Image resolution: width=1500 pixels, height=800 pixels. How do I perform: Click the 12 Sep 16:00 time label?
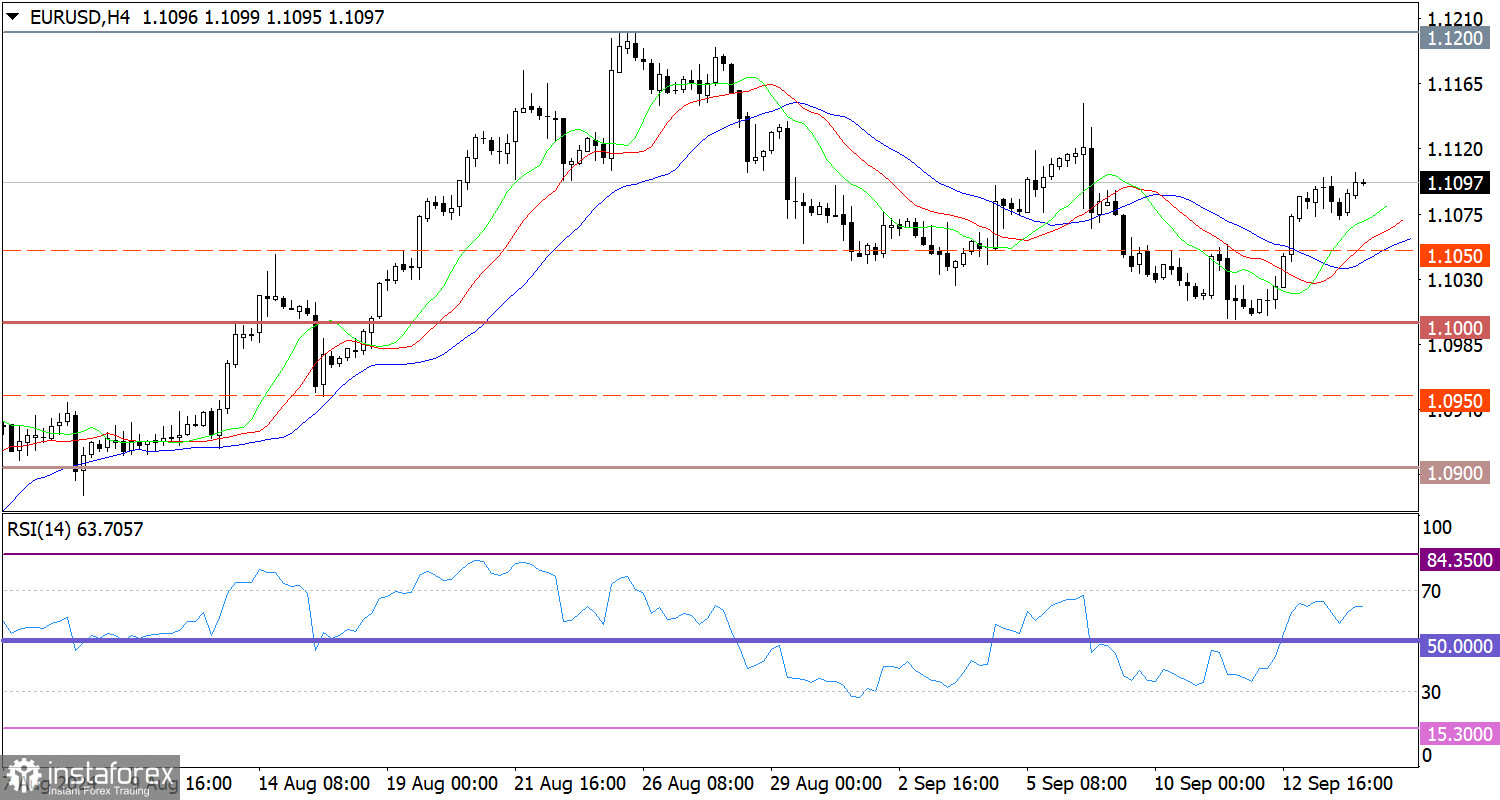(x=1338, y=782)
